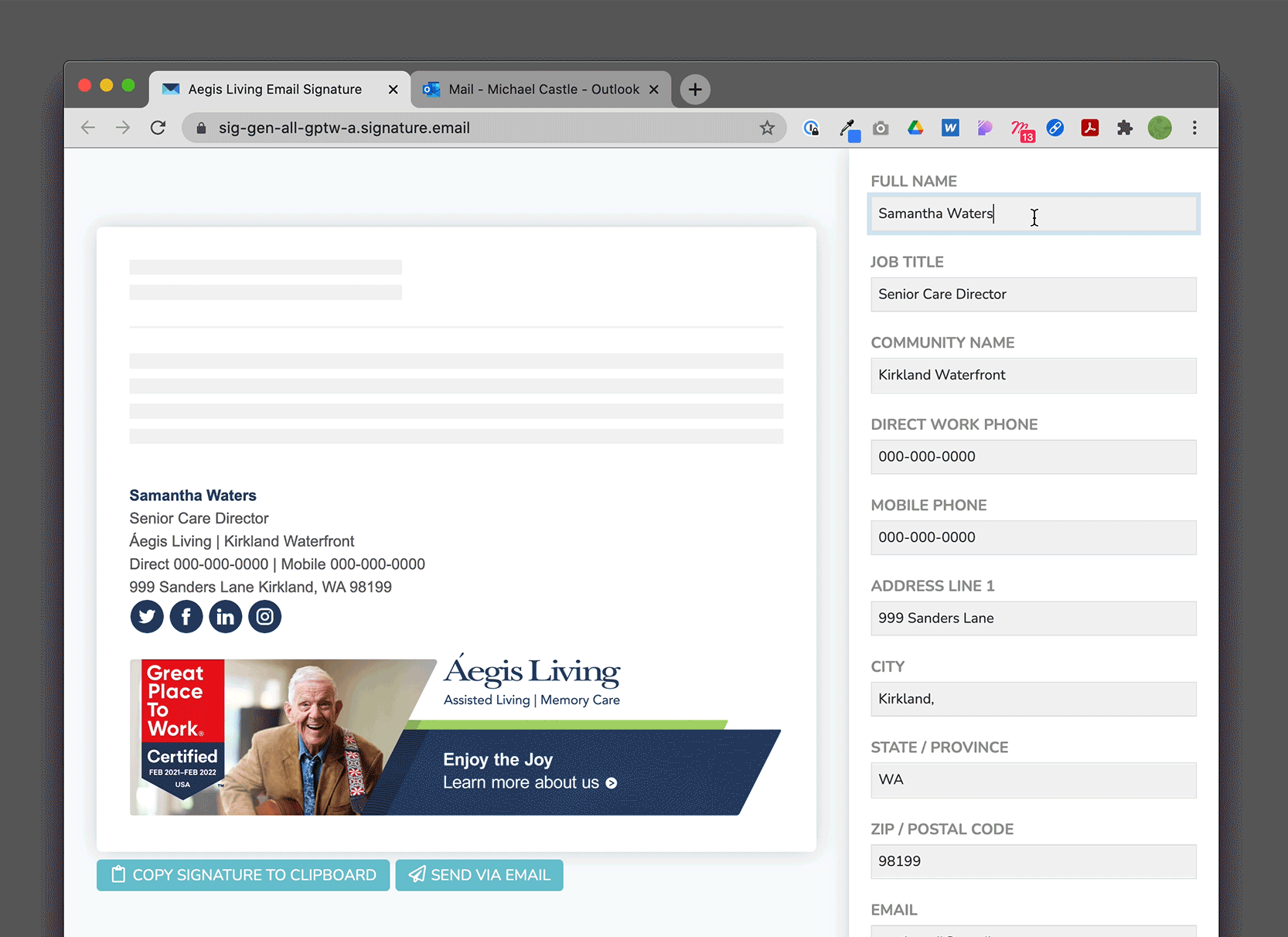The image size is (1288, 937).
Task: Open the Google Drive extension
Action: (915, 128)
